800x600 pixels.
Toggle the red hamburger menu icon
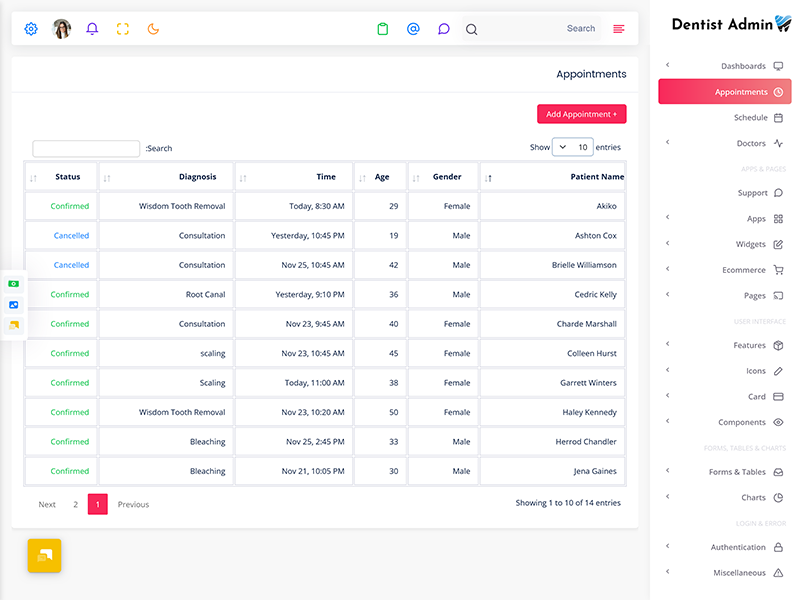(618, 29)
